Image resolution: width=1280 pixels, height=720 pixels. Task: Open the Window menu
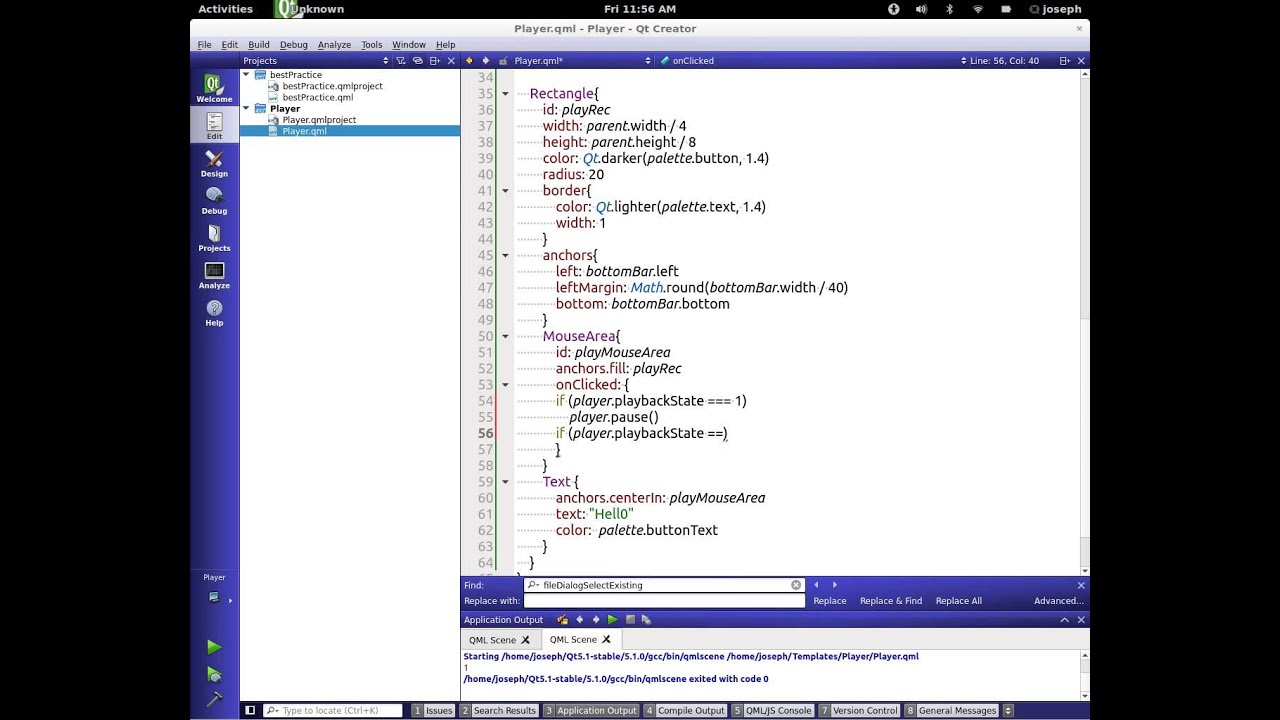409,45
